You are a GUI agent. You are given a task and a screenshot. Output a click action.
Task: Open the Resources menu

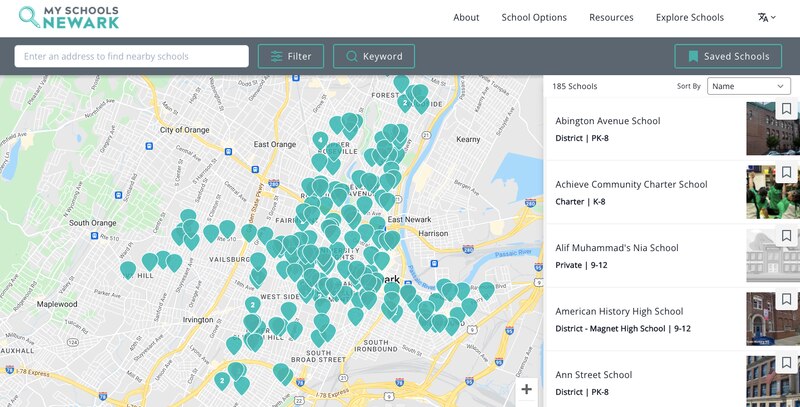(x=611, y=17)
